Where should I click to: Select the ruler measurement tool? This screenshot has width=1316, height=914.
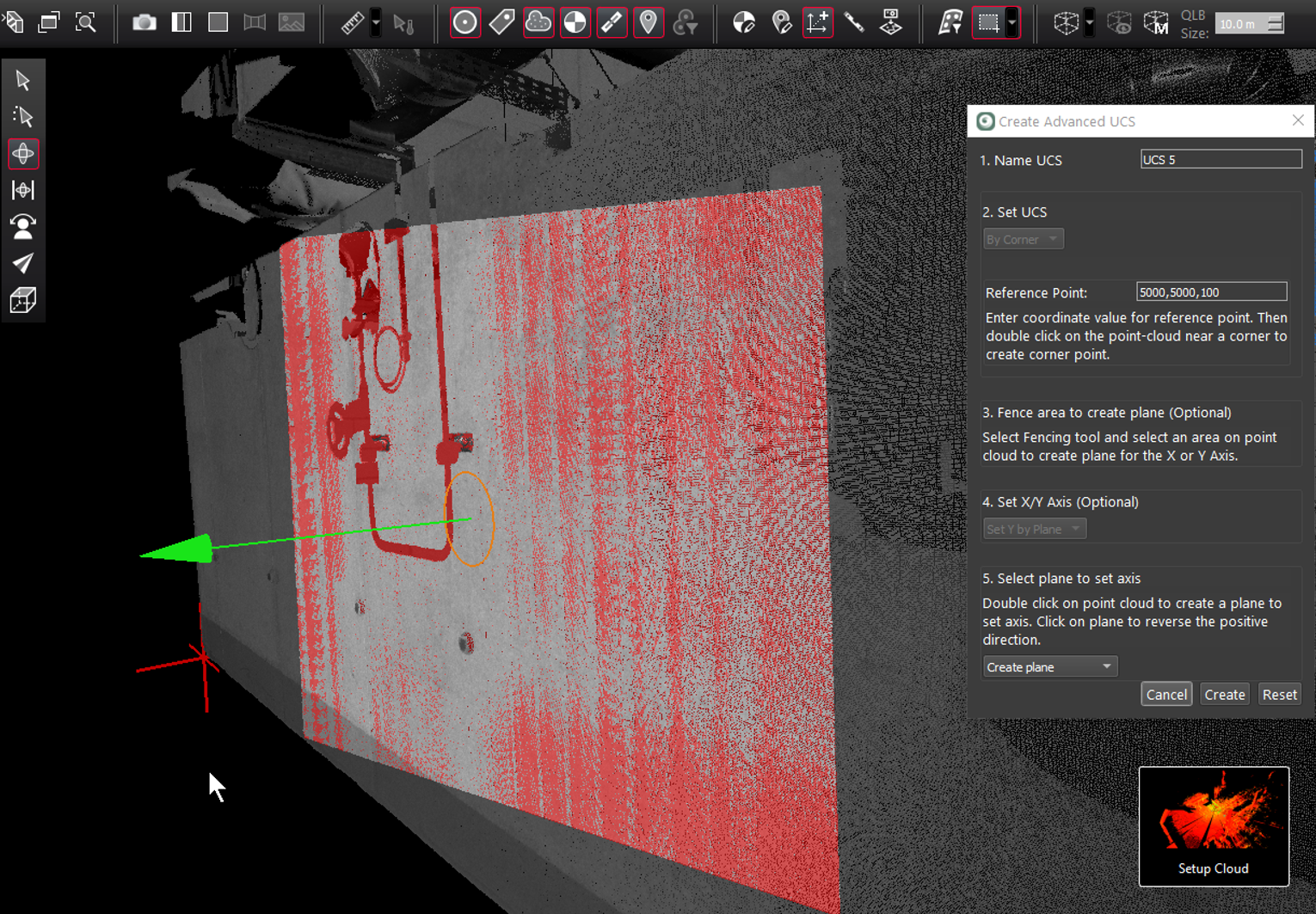(352, 22)
